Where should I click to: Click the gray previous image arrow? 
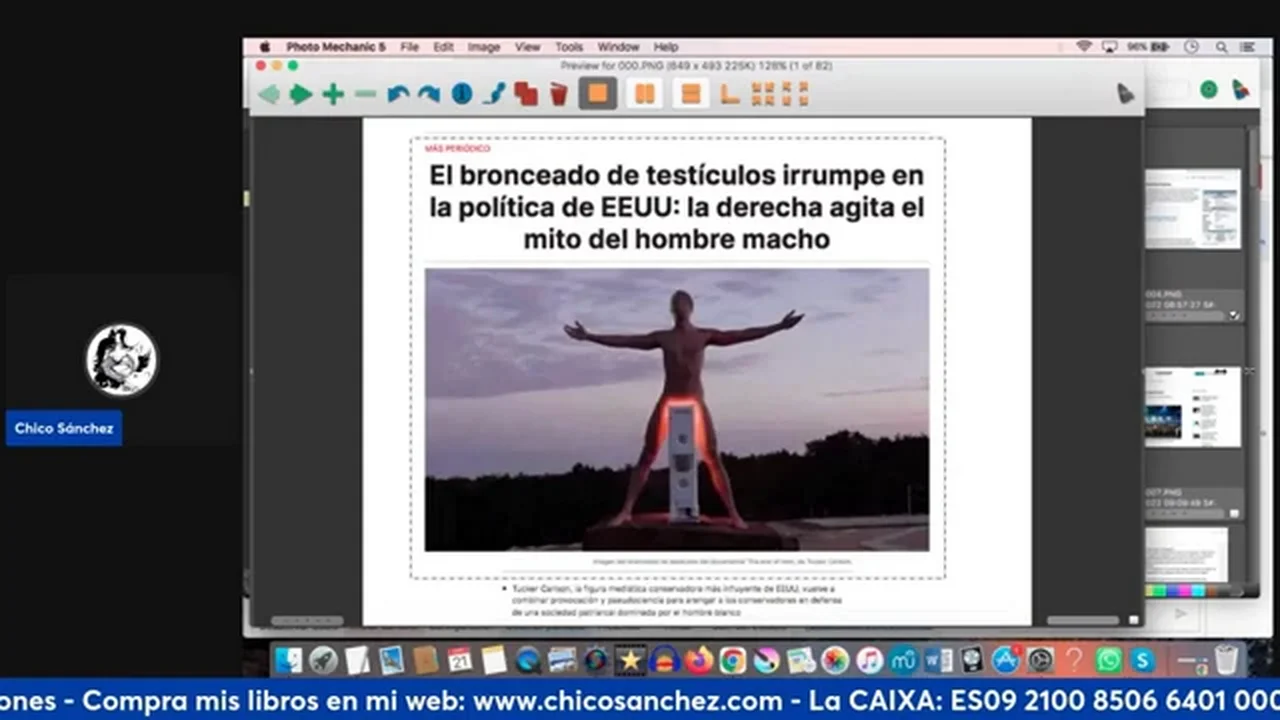pos(268,94)
